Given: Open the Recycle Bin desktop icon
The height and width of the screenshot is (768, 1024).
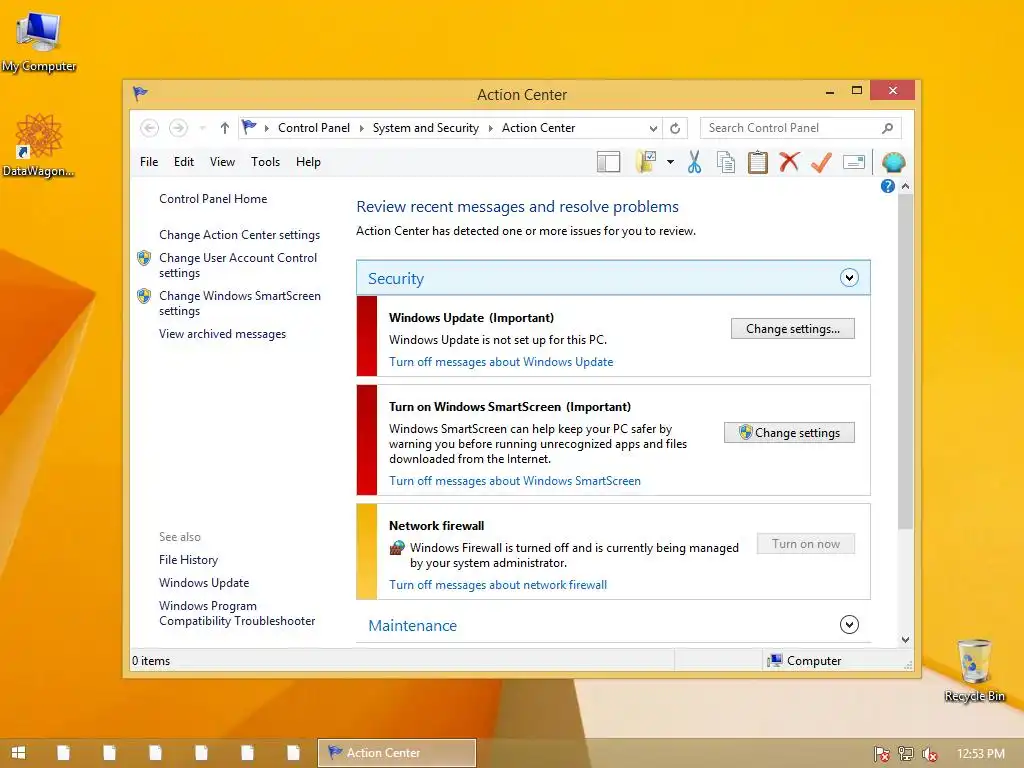Looking at the screenshot, I should pos(974,671).
